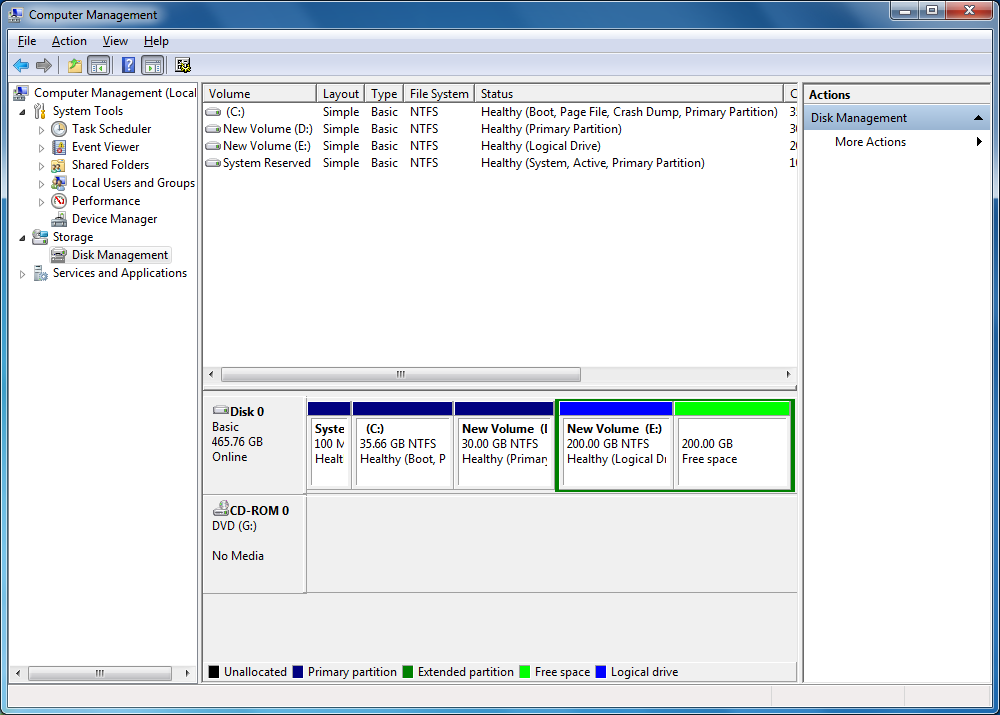Click the System Tools wrench icon
Image resolution: width=1000 pixels, height=715 pixels.
pyautogui.click(x=40, y=111)
